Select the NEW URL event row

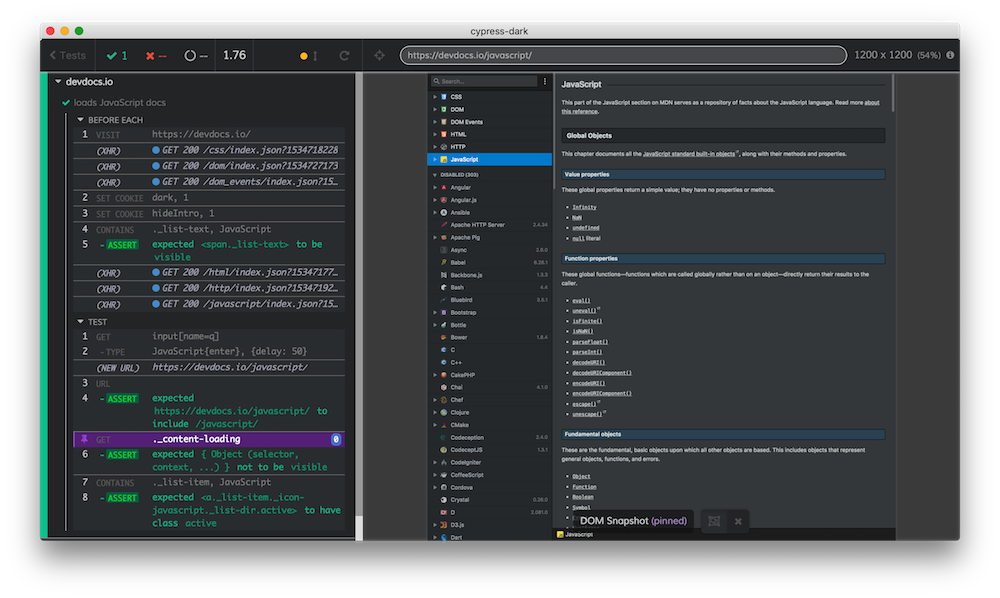[x=209, y=367]
